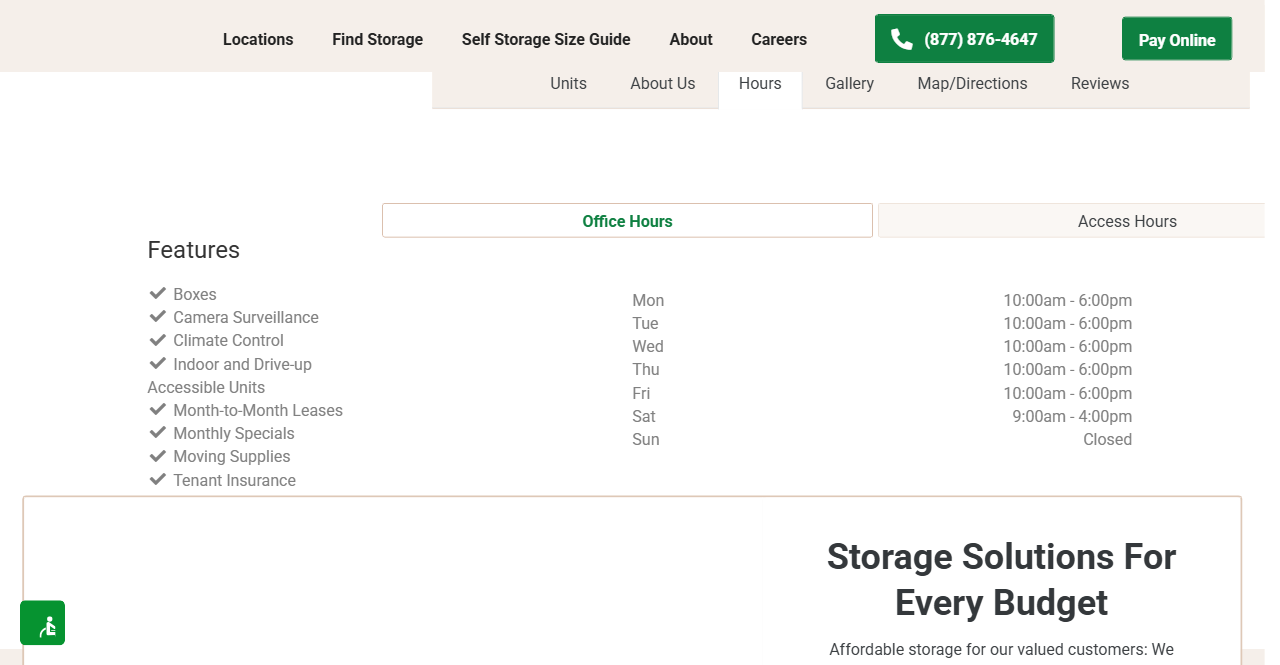Viewport: 1280px width, 665px height.
Task: Select the Office Hours tab
Action: point(627,221)
